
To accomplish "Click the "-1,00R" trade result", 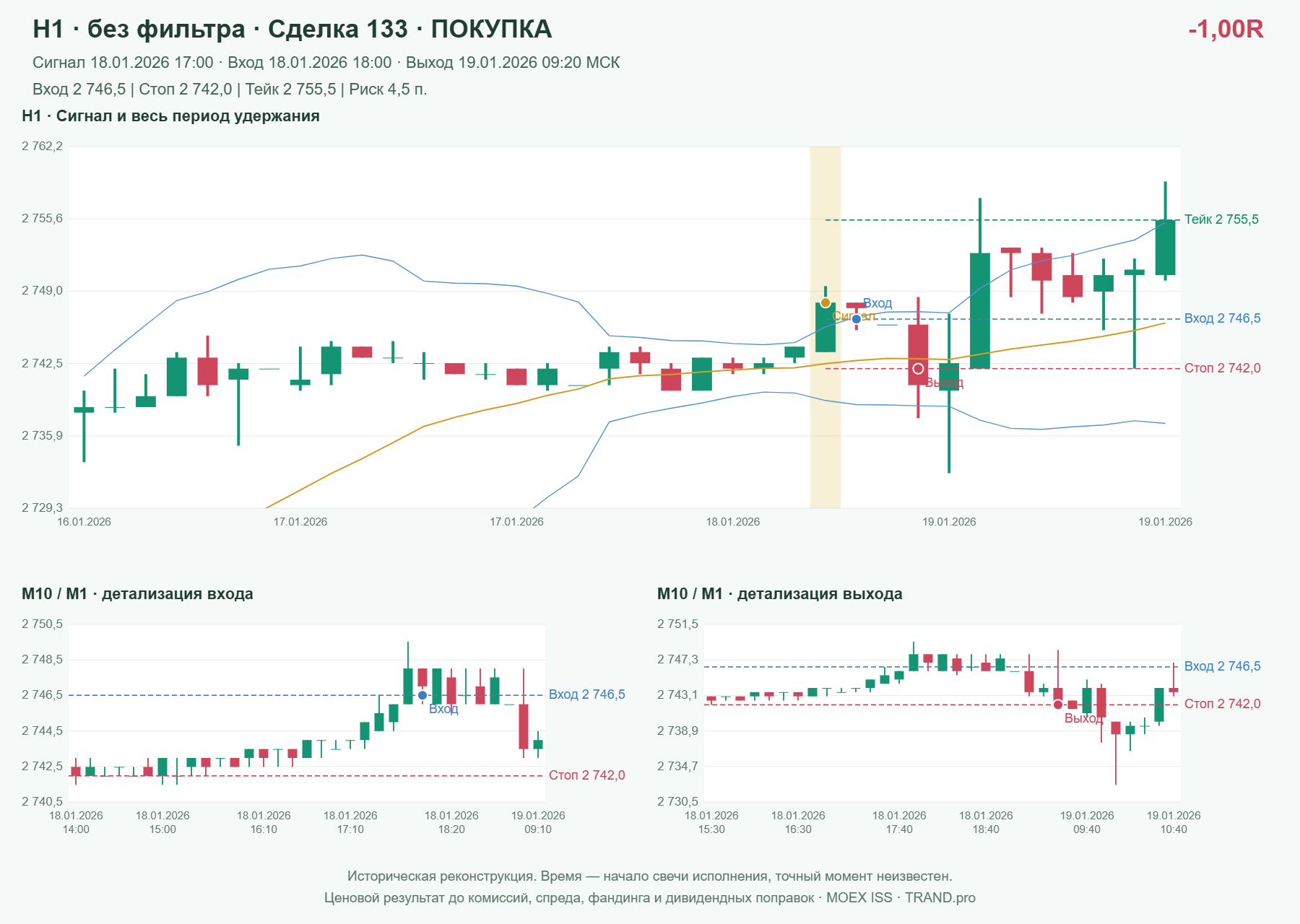I will pos(1226,29).
